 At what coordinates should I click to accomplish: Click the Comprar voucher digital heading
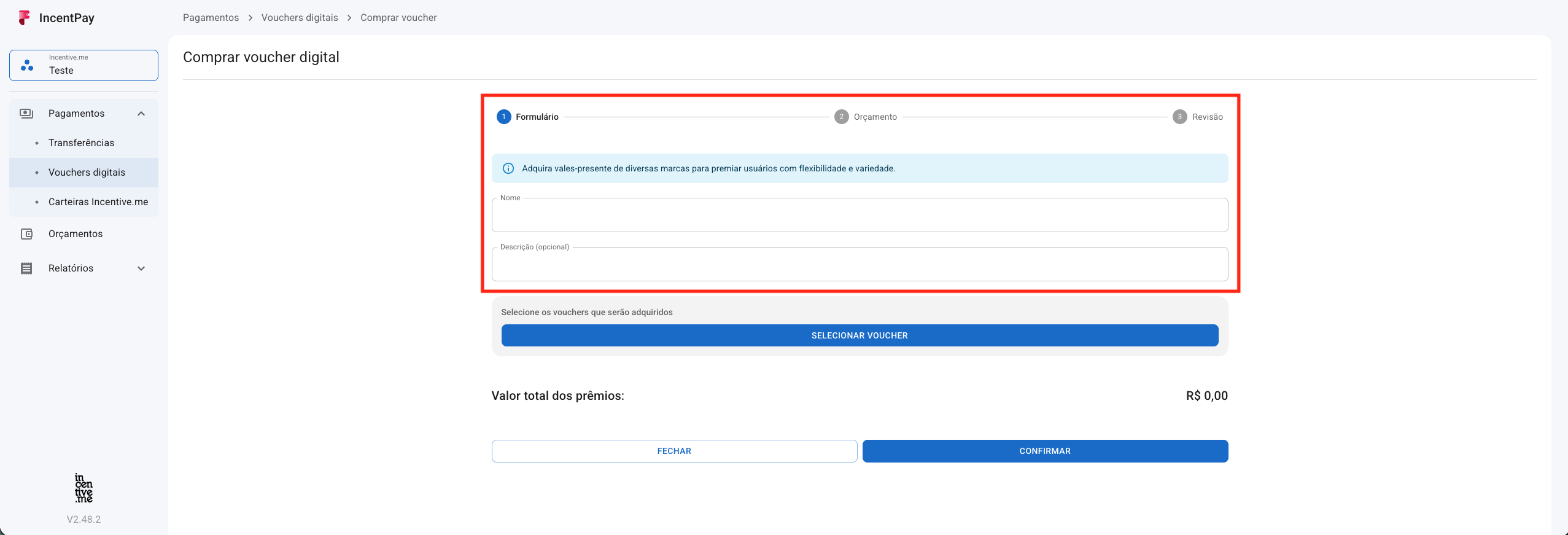coord(261,57)
